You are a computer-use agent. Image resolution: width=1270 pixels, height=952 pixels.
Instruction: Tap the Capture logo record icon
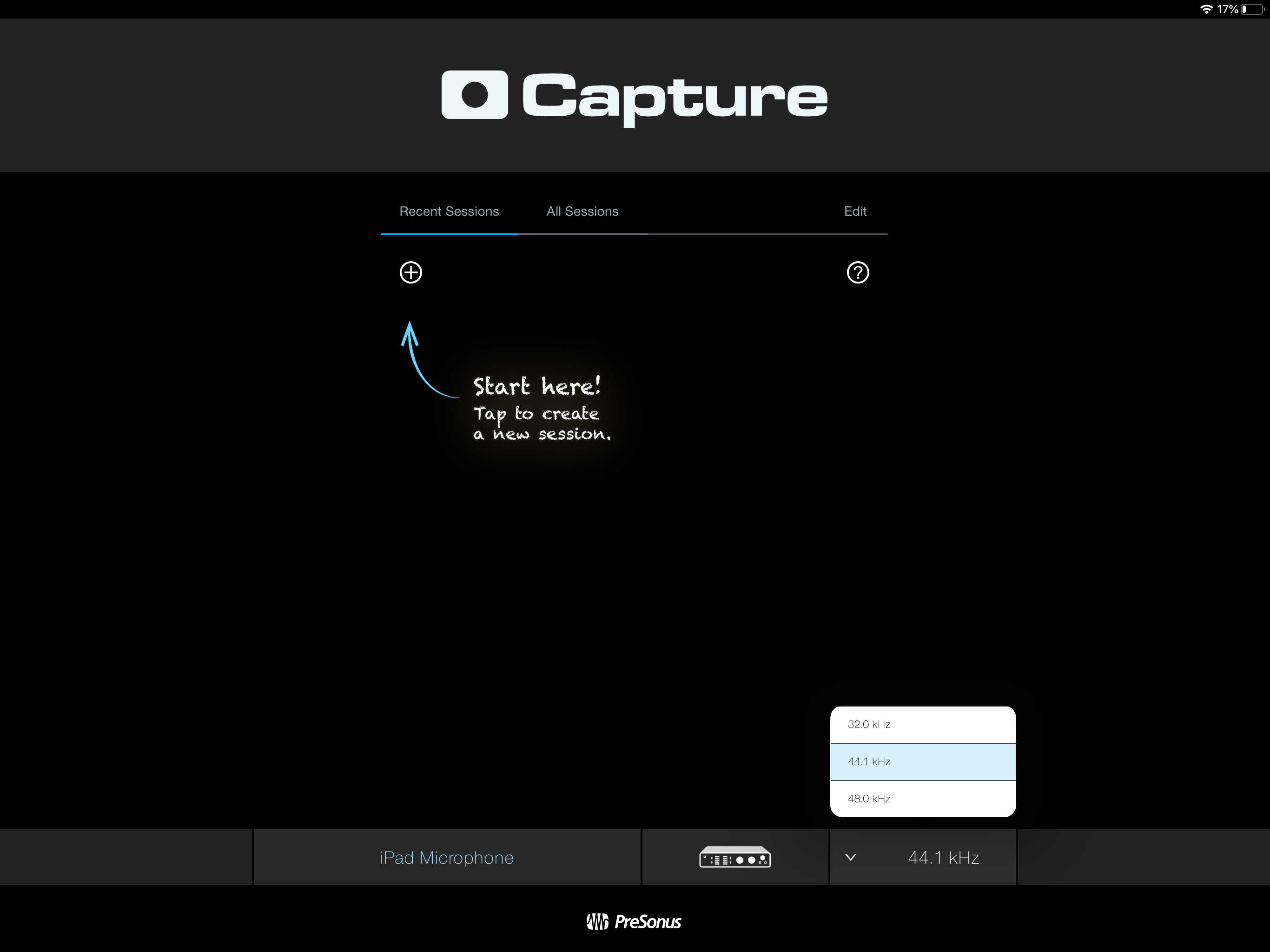(x=475, y=95)
